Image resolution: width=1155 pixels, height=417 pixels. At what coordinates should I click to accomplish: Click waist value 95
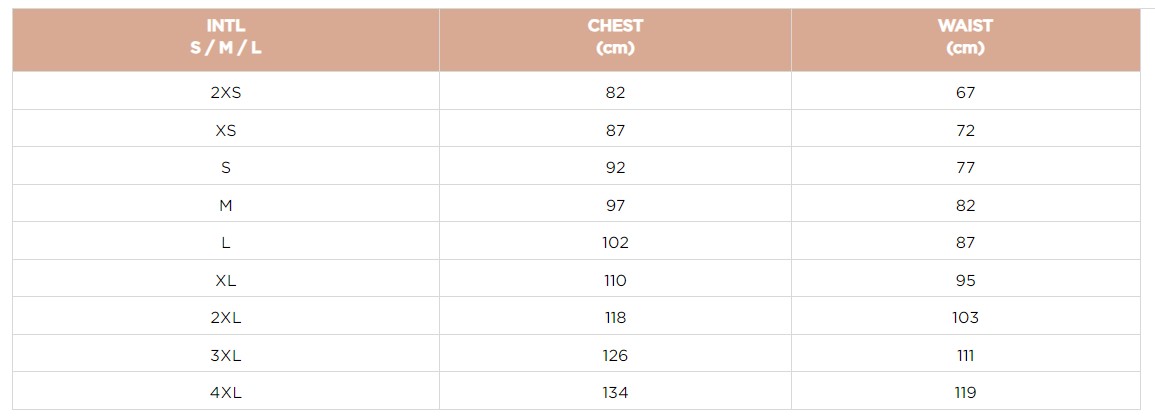pos(965,280)
